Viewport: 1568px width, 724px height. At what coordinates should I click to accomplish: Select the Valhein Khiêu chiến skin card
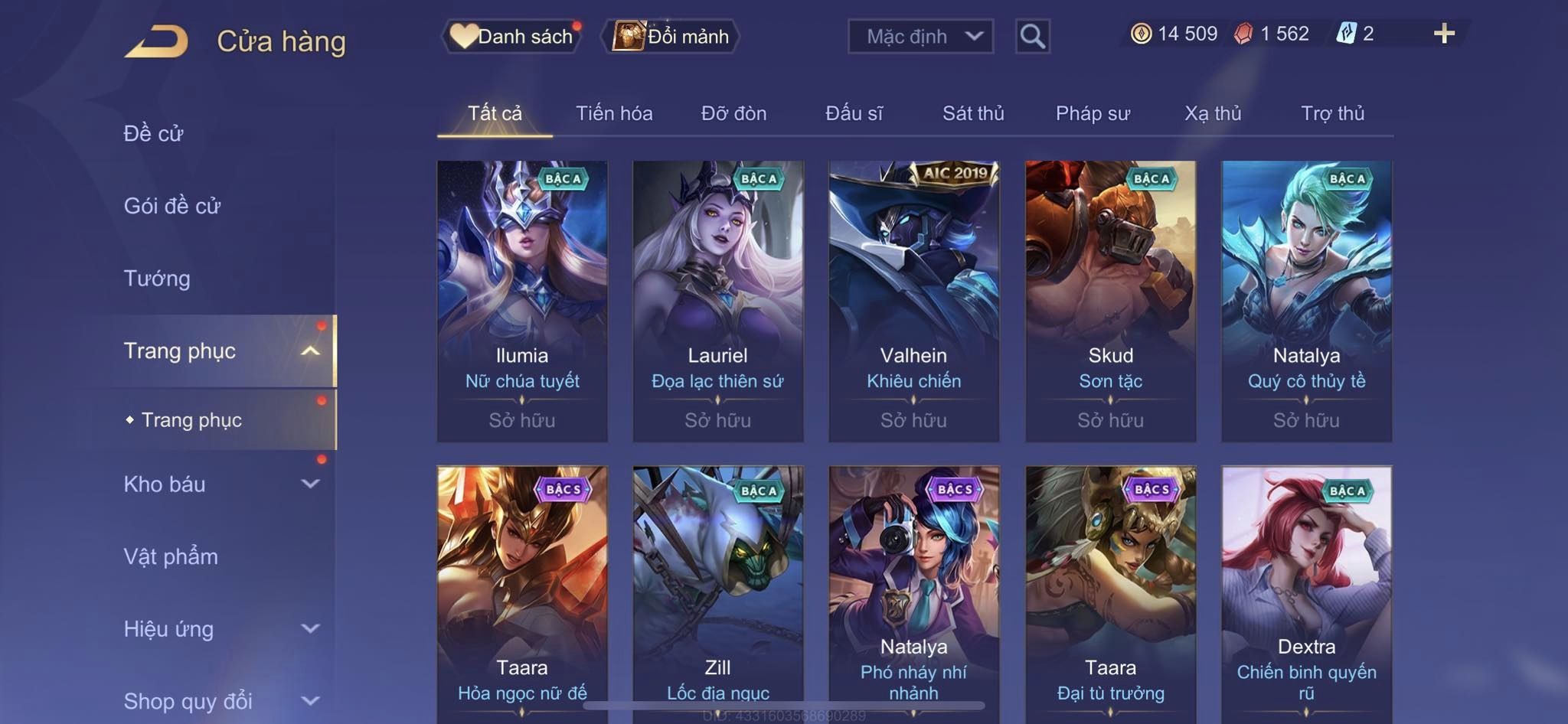coord(914,301)
